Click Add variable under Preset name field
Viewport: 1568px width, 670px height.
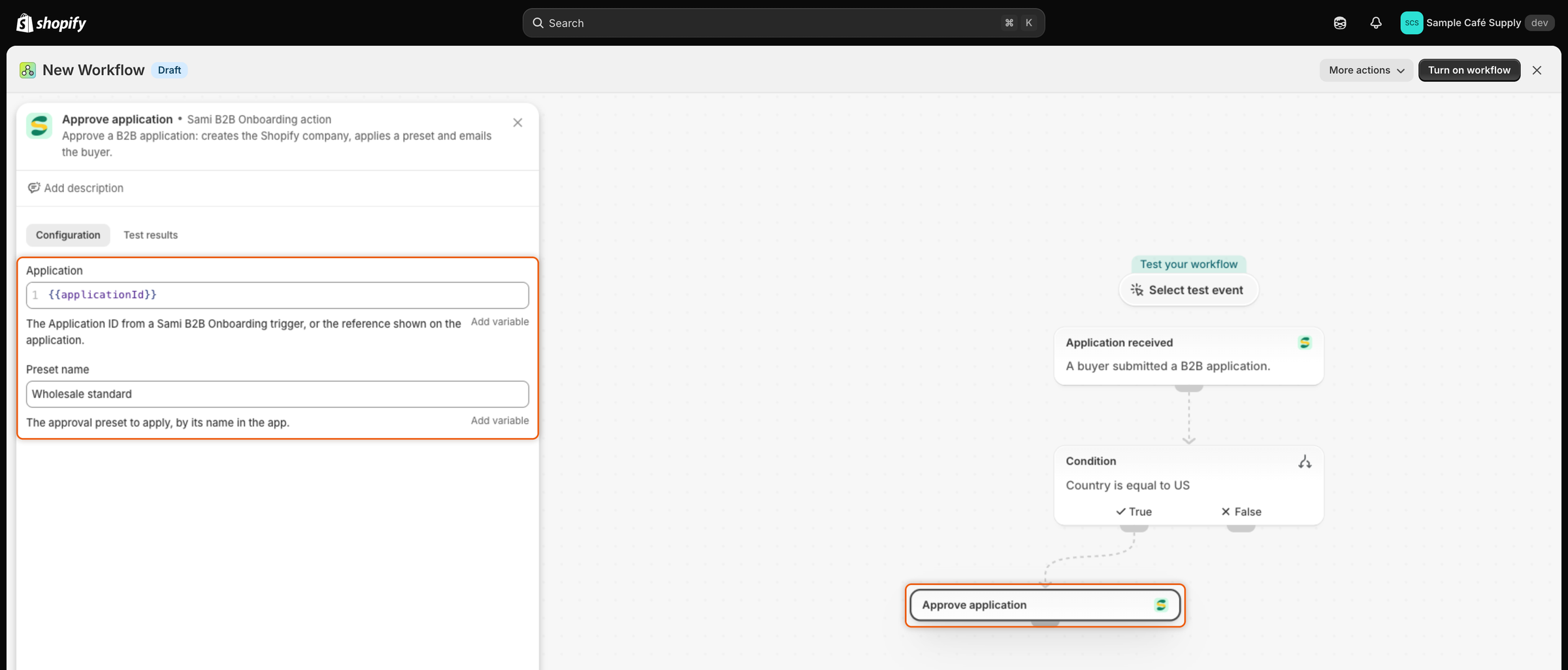(x=500, y=420)
